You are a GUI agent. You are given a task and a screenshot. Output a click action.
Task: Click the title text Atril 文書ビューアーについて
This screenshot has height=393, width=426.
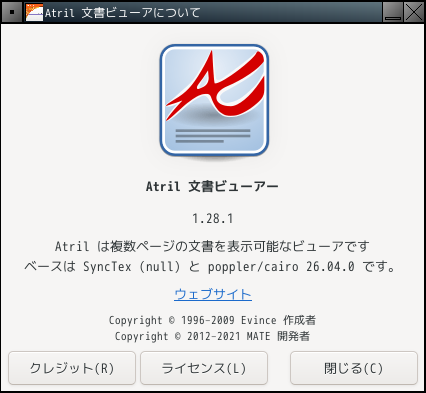pyautogui.click(x=122, y=13)
